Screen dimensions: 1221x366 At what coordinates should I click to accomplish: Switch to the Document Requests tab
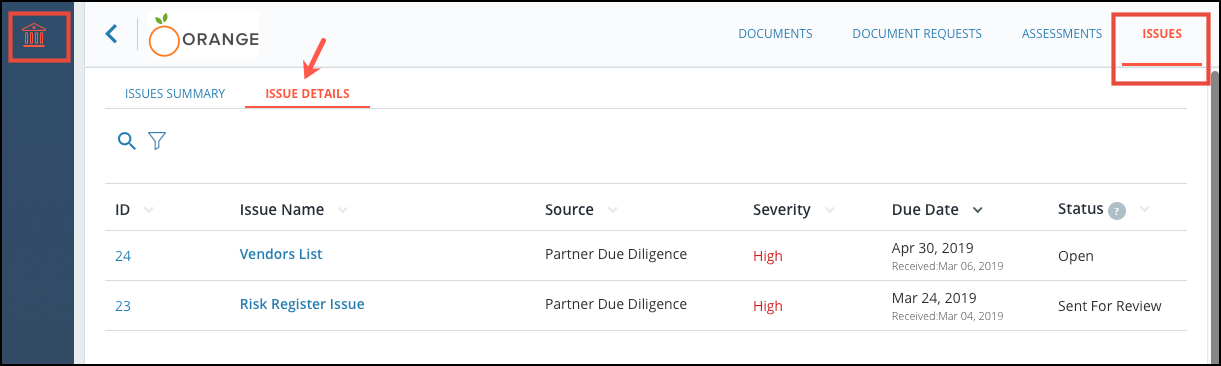tap(917, 34)
